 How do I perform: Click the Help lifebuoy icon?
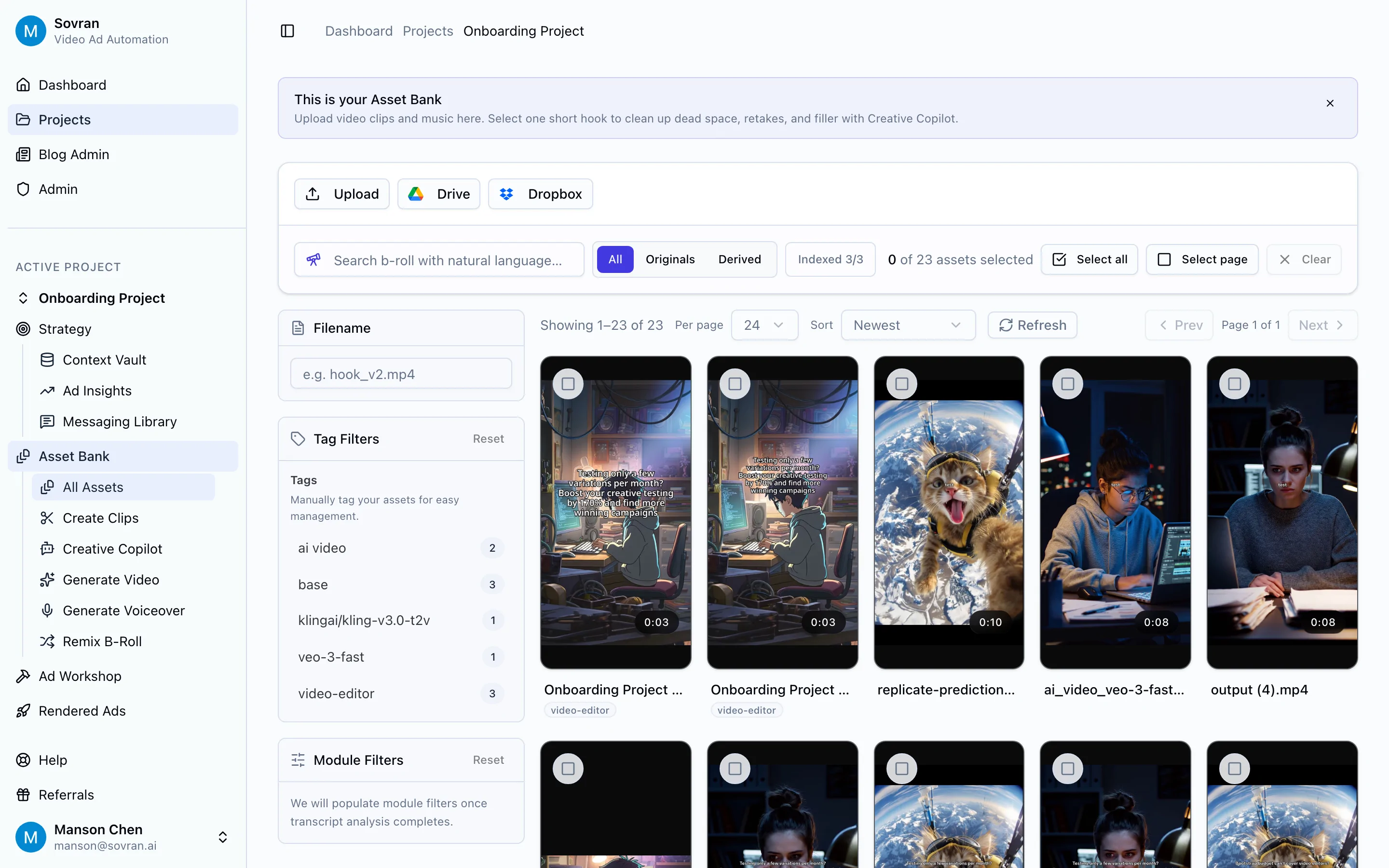click(x=23, y=760)
